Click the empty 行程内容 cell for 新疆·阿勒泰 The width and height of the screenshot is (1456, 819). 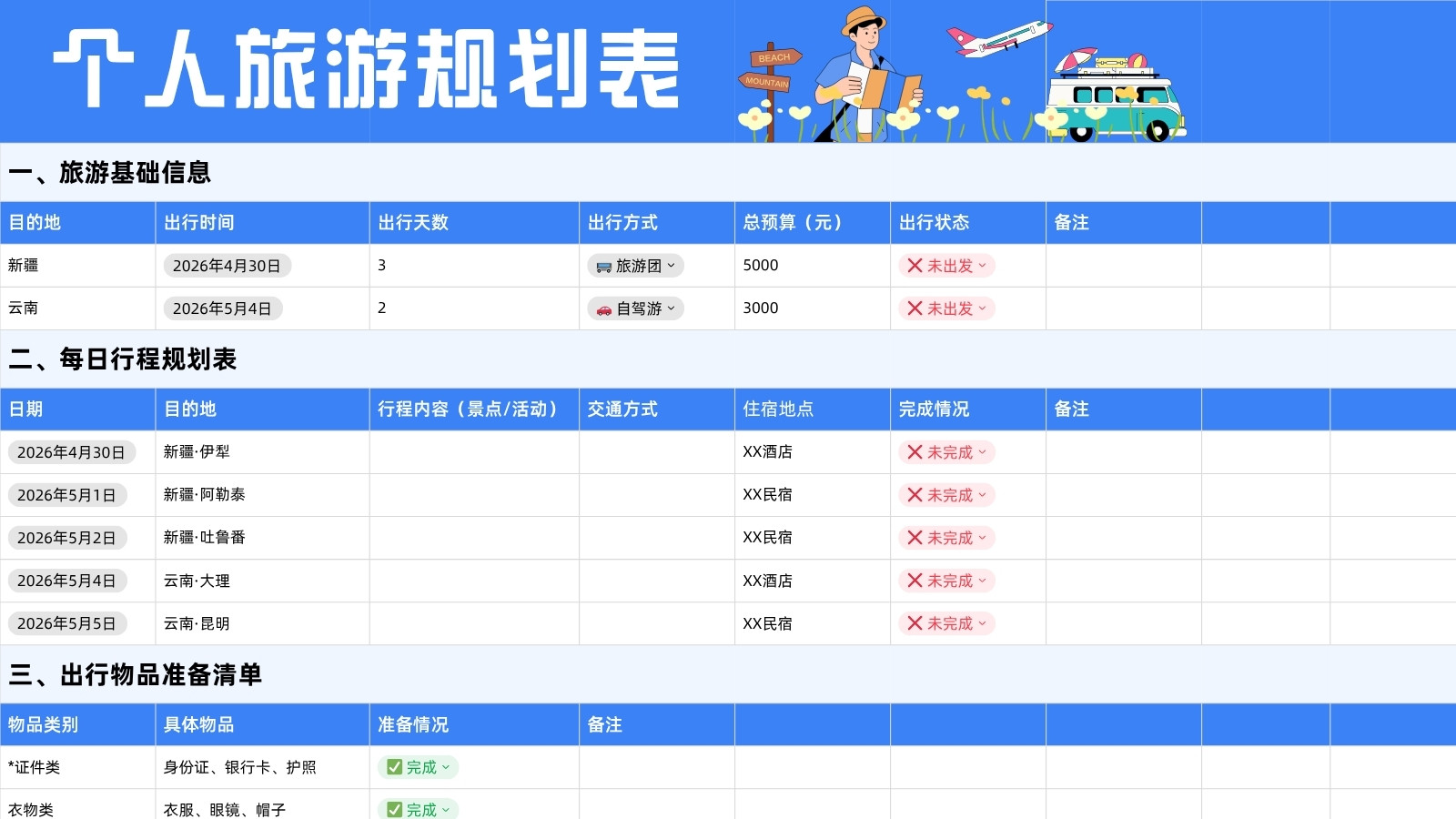[x=474, y=495]
